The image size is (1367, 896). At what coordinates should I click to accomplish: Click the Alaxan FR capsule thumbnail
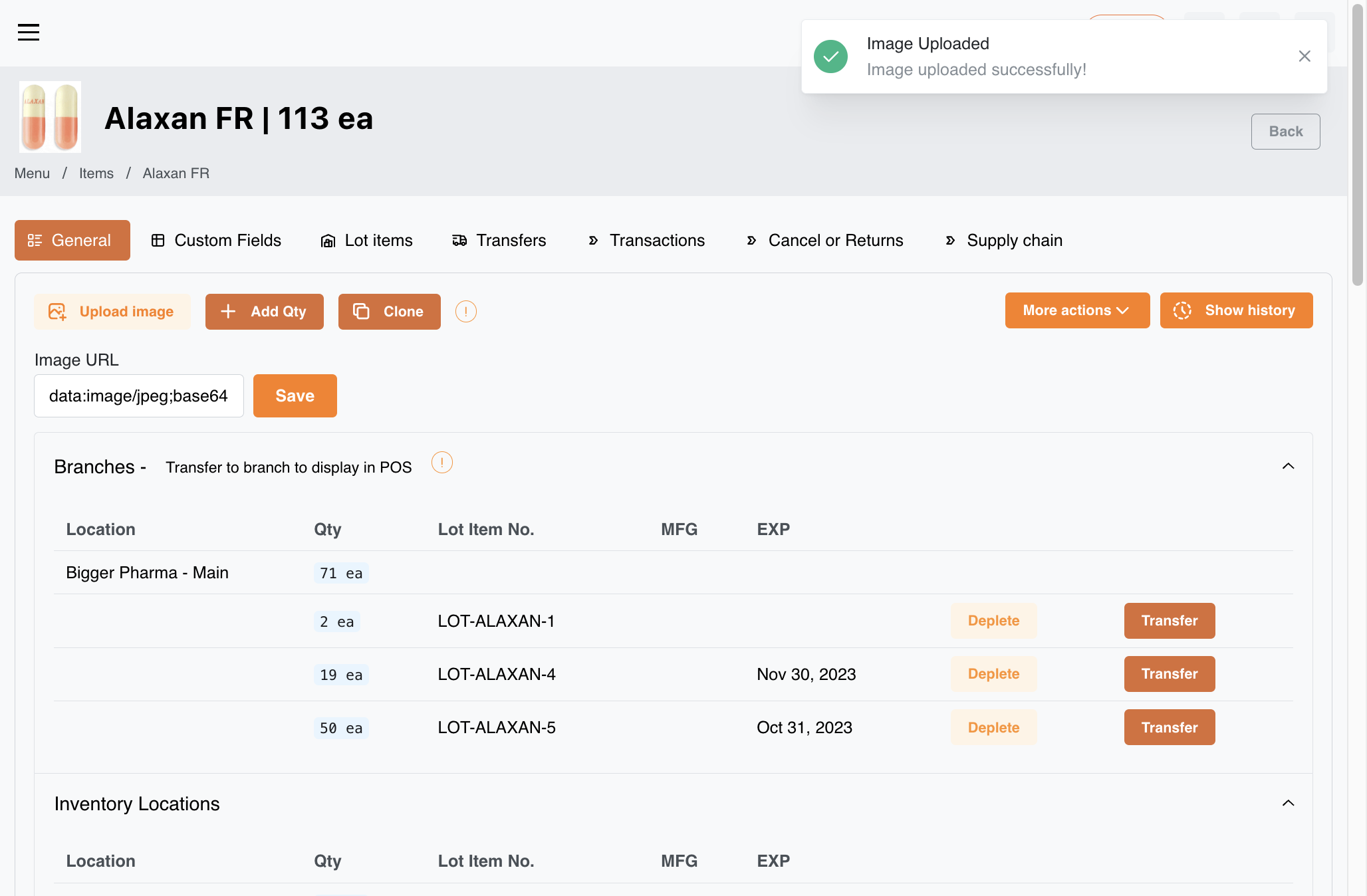[50, 117]
